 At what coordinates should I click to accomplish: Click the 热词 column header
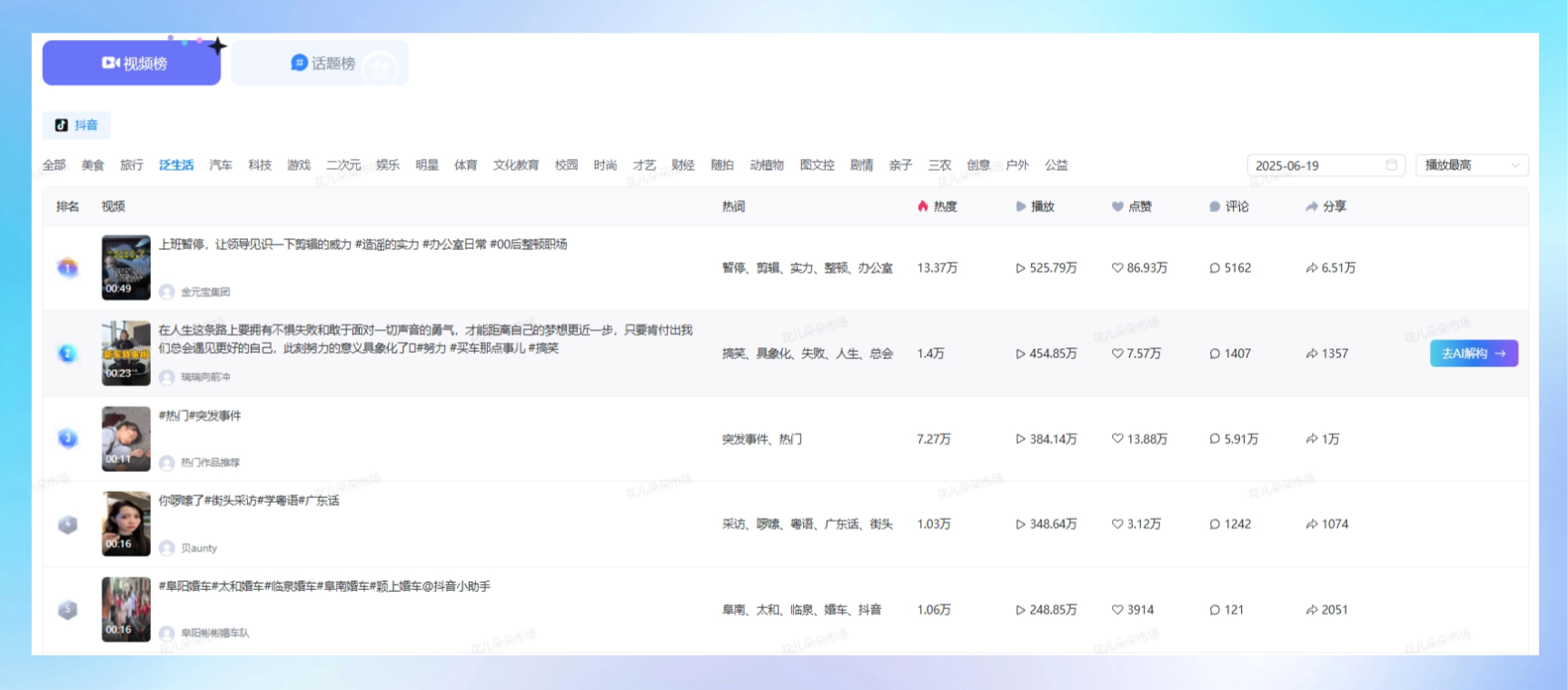coord(734,206)
